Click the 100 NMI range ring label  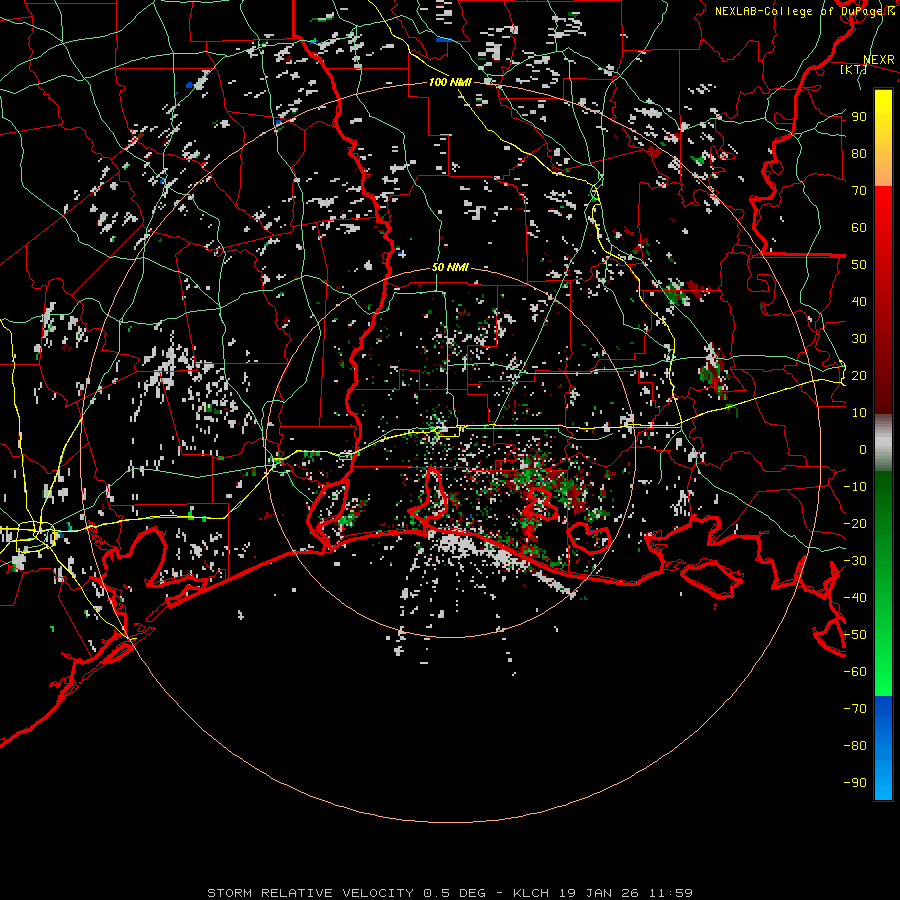[x=450, y=82]
